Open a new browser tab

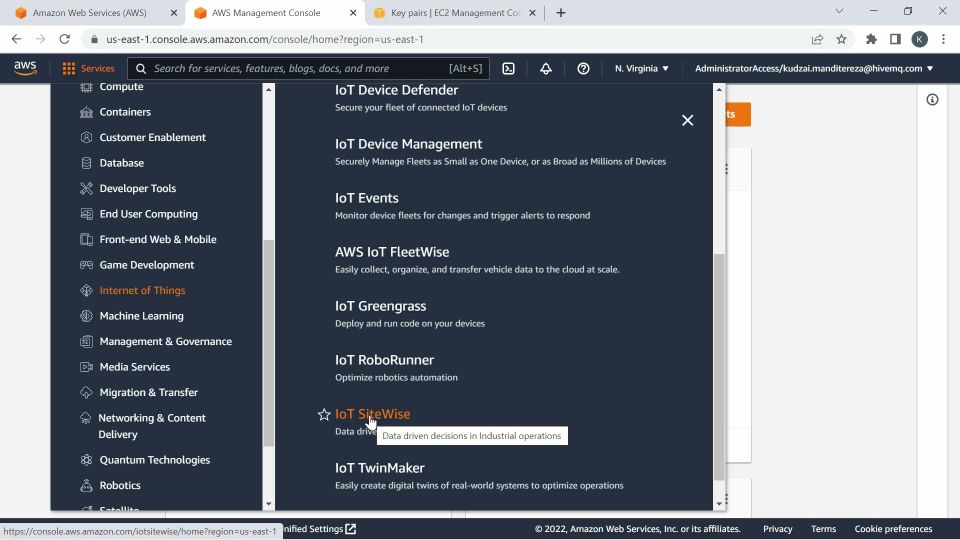point(561,13)
